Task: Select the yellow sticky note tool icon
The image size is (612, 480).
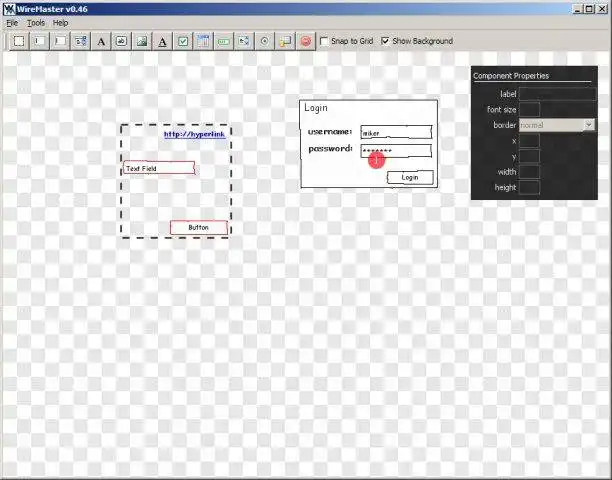Action: (x=285, y=41)
